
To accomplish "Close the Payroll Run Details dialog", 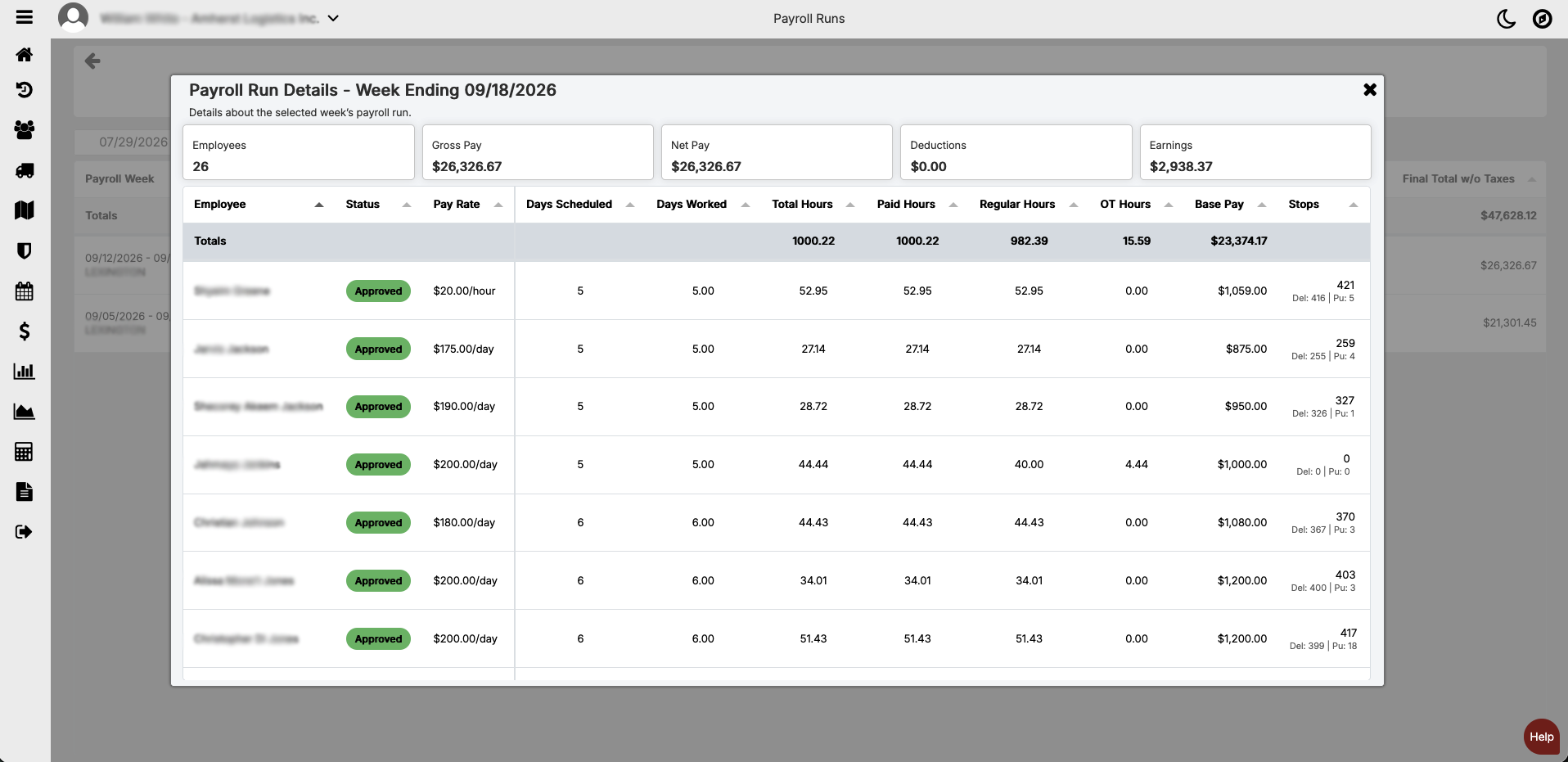I will (x=1370, y=89).
